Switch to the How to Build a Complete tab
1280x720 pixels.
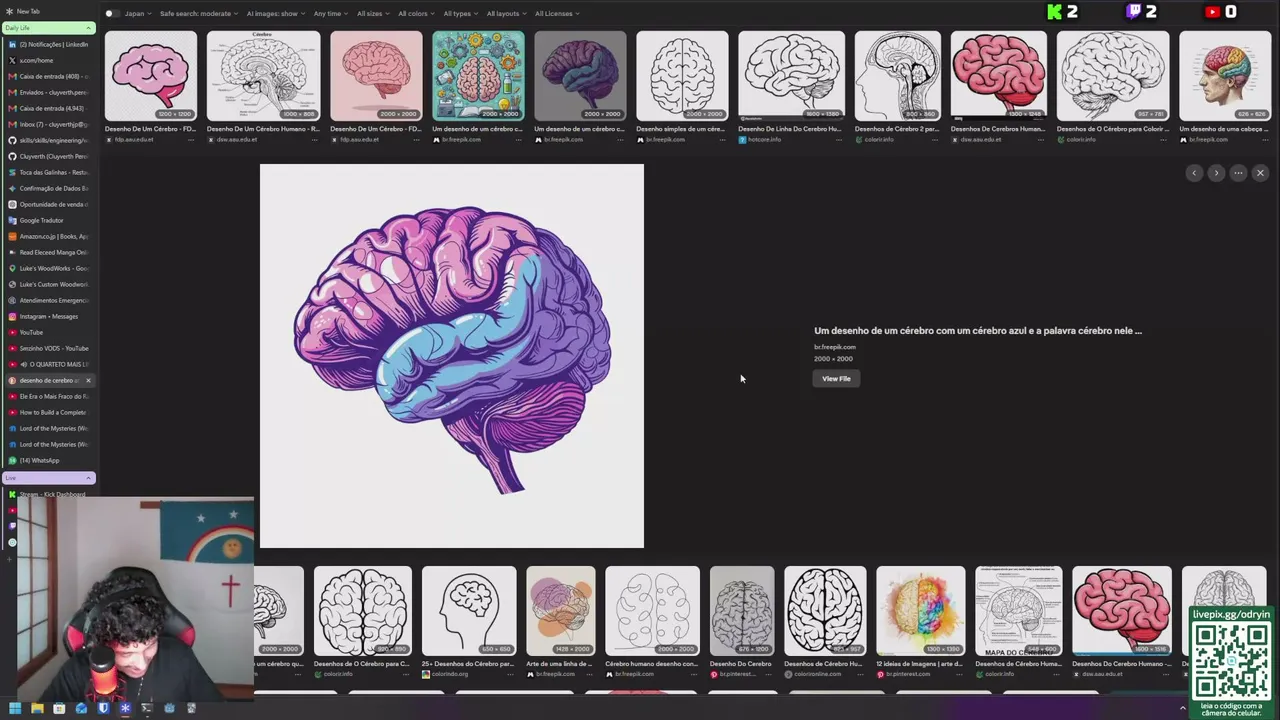click(x=50, y=412)
